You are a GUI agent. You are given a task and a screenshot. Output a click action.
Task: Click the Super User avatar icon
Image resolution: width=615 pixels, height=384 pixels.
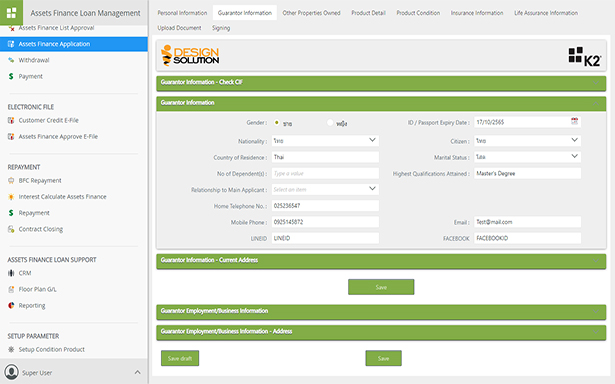pyautogui.click(x=11, y=372)
